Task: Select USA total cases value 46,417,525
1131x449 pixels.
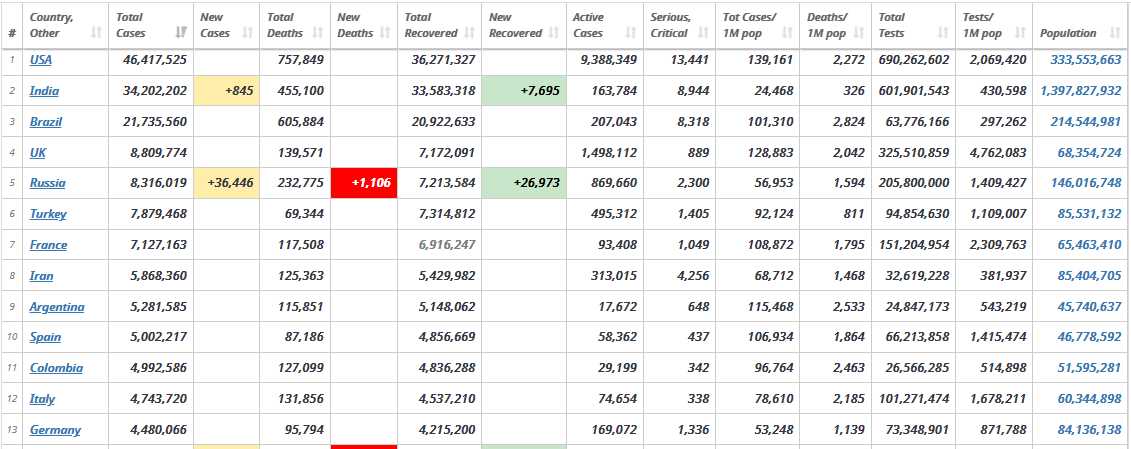Action: pyautogui.click(x=155, y=60)
